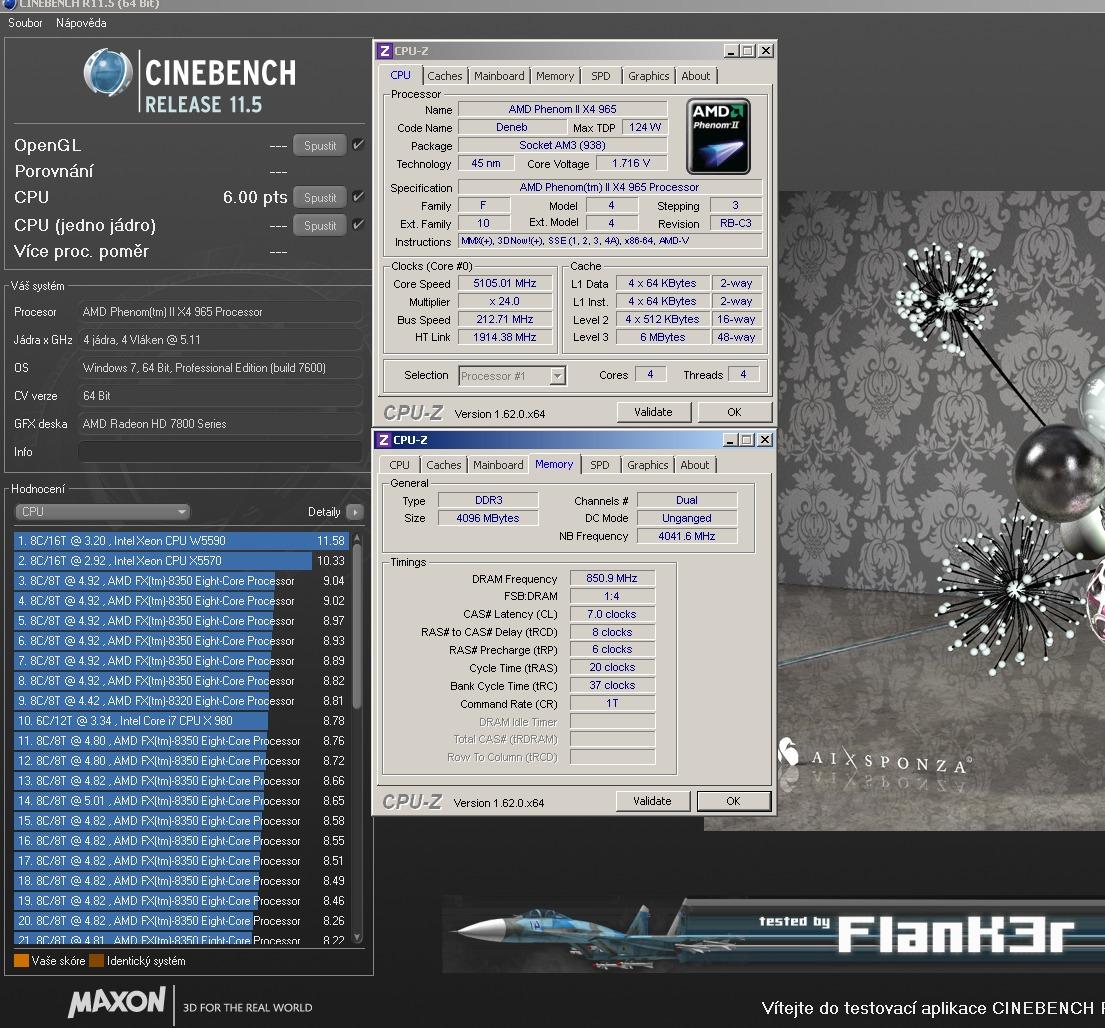
Task: Click the Bus Speed value 212.71 MHz
Action: pyautogui.click(x=505, y=319)
